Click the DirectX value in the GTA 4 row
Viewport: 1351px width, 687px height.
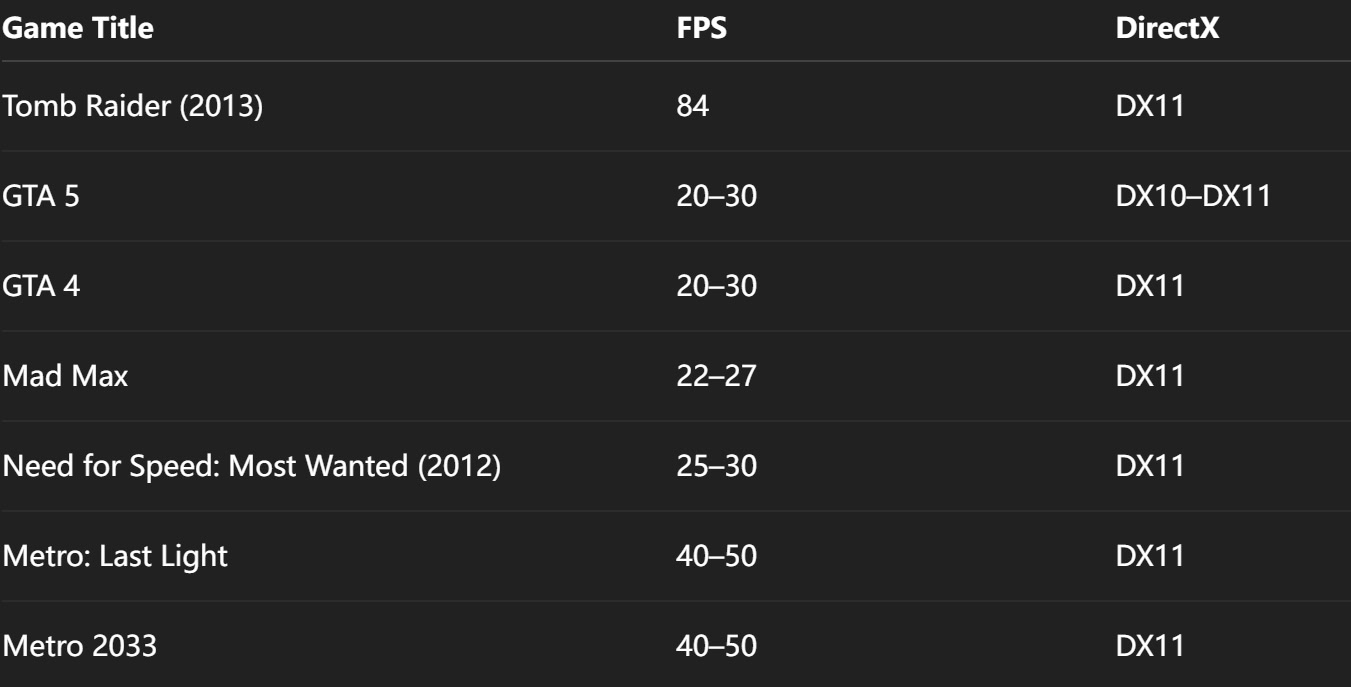click(1150, 286)
